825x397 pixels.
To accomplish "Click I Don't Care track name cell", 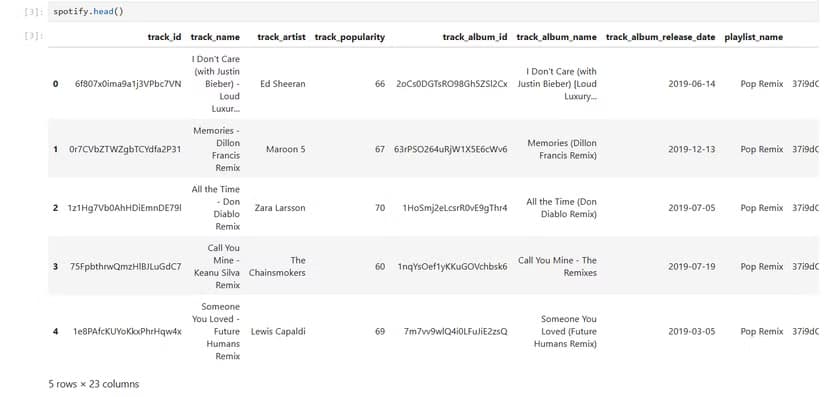I will pyautogui.click(x=216, y=84).
